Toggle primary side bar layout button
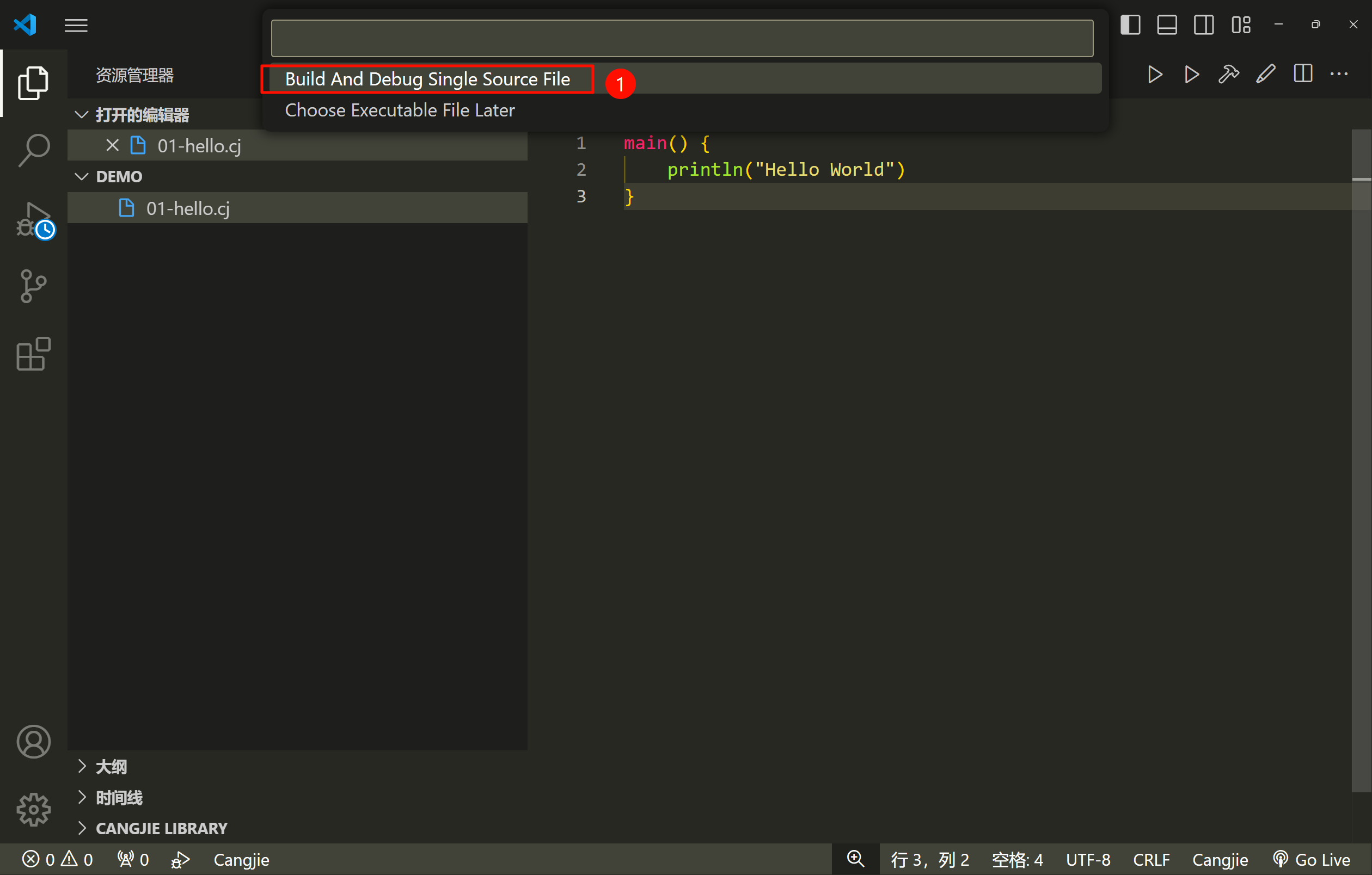Viewport: 1372px width, 875px height. (x=1130, y=25)
